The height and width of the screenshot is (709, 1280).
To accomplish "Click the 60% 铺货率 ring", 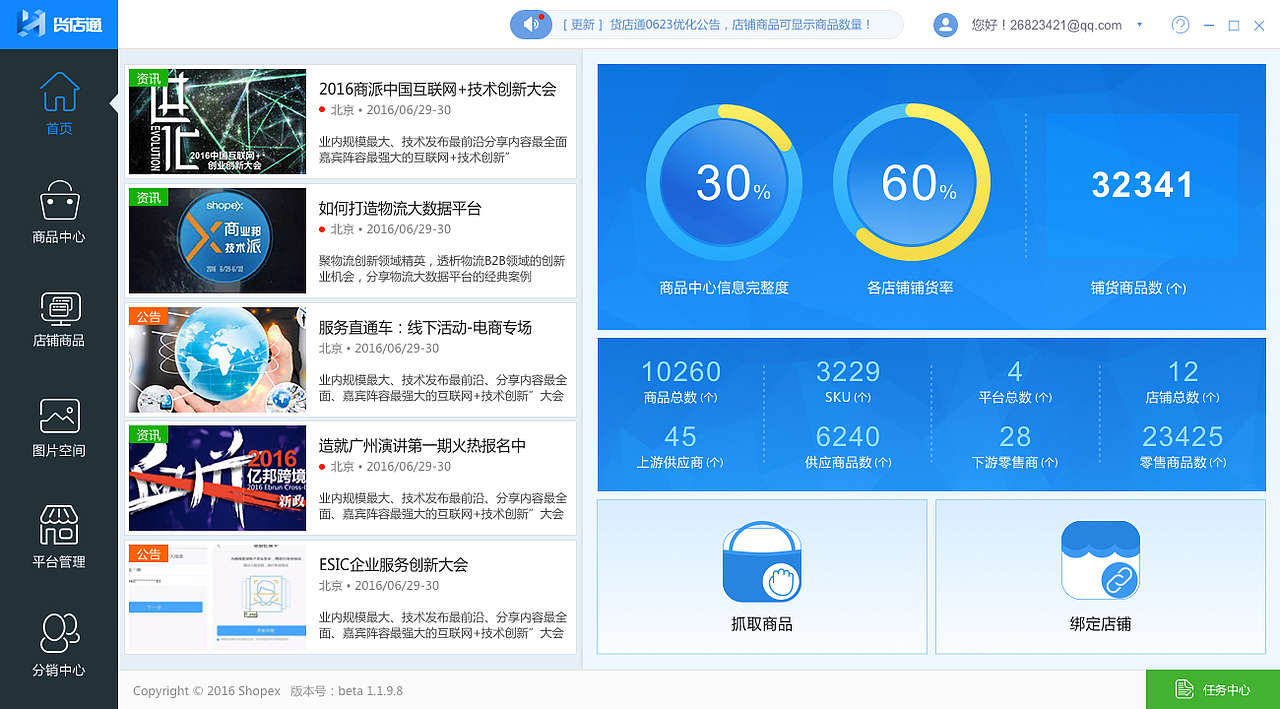I will (911, 182).
